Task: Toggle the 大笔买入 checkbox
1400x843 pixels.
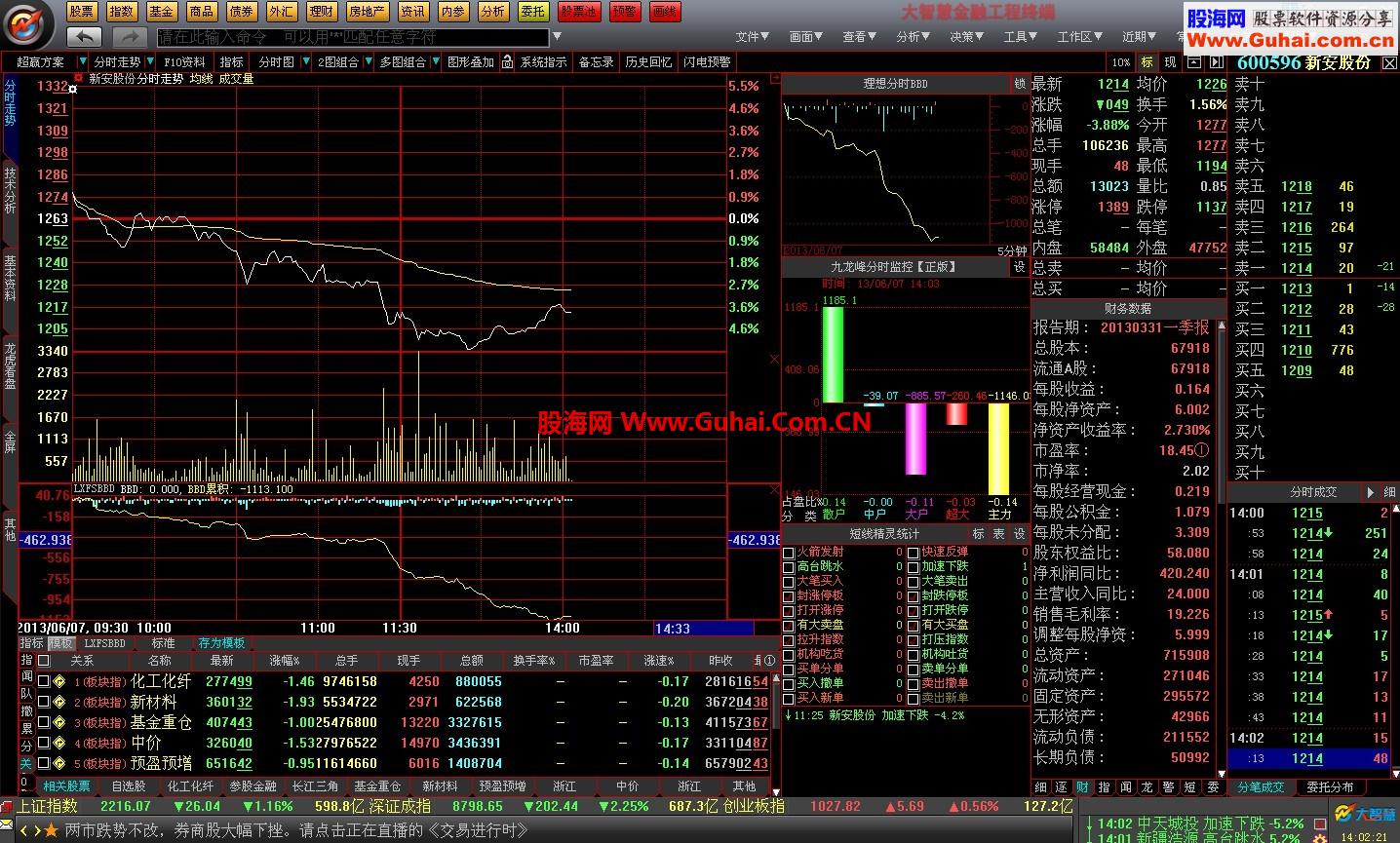Action: pyautogui.click(x=789, y=583)
